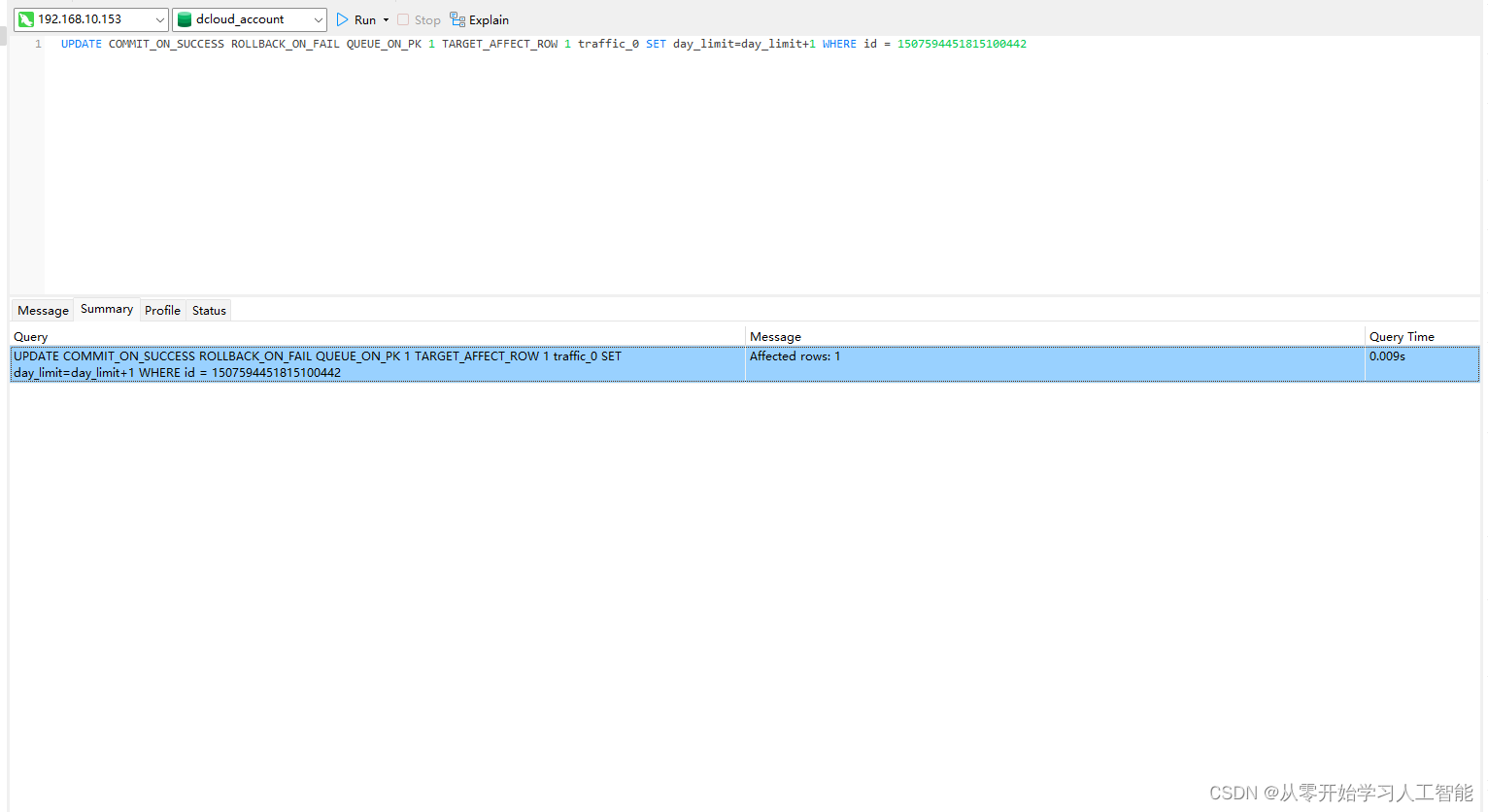Click the Query Time column header
This screenshot has width=1488, height=812.
[1422, 336]
